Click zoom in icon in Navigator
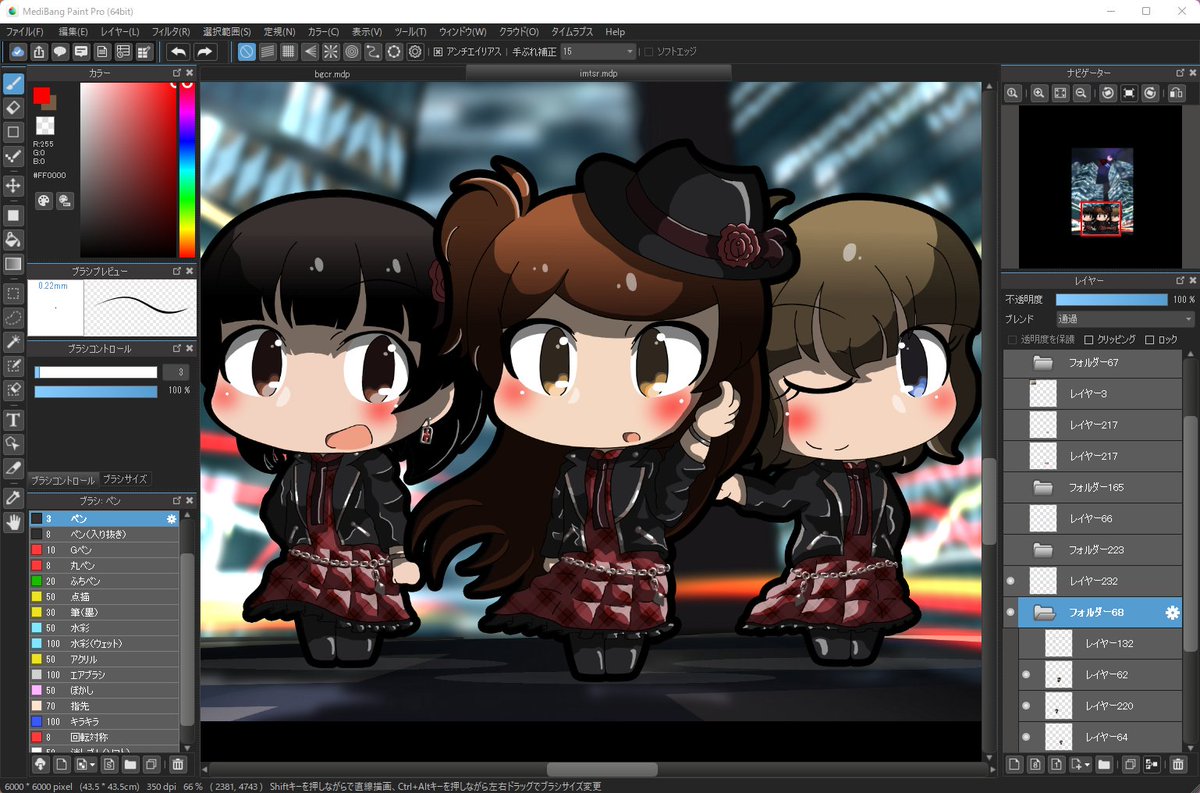This screenshot has width=1200, height=793. (x=1039, y=92)
